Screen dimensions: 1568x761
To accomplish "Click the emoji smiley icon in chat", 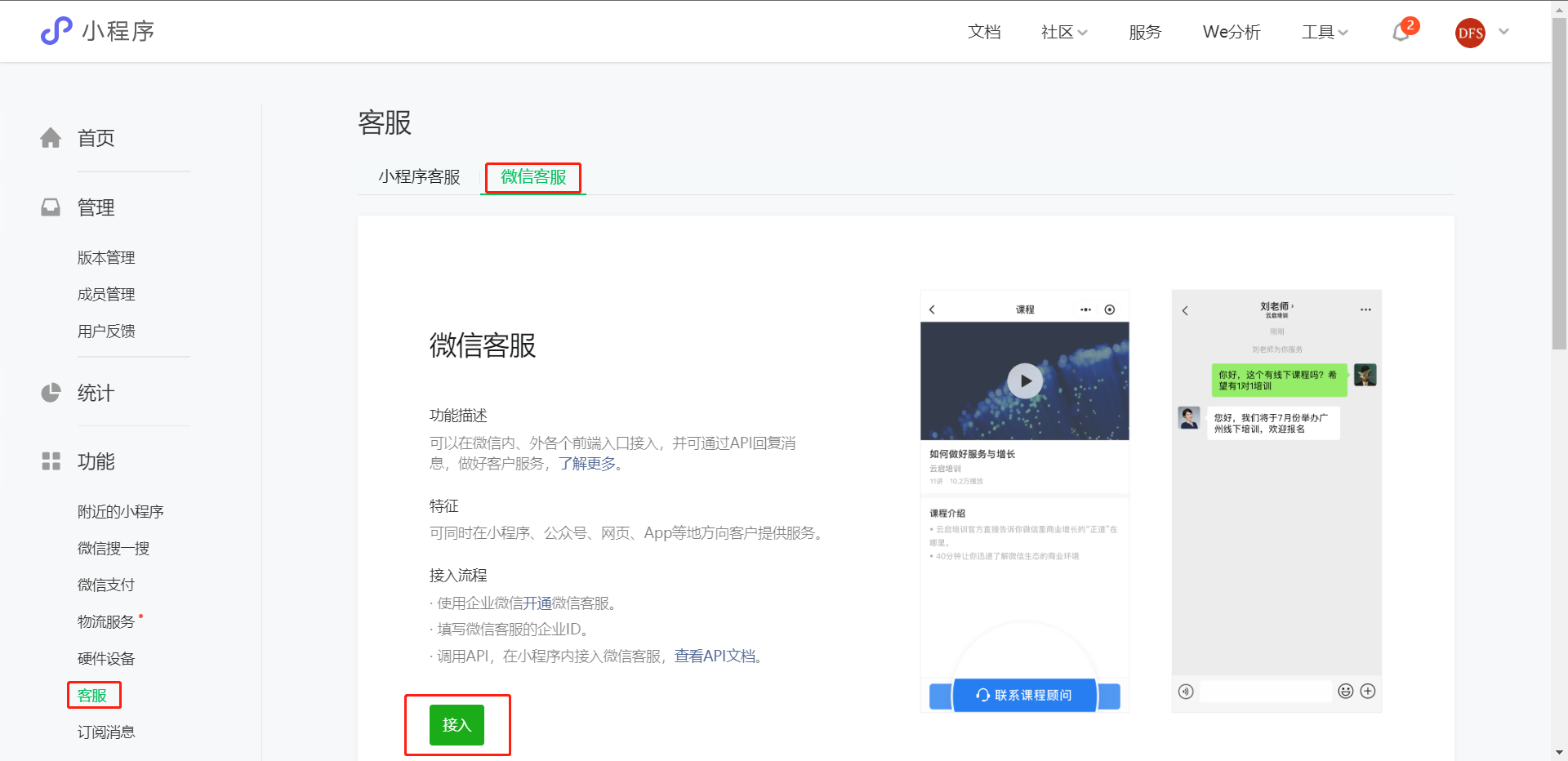I will pos(1346,692).
